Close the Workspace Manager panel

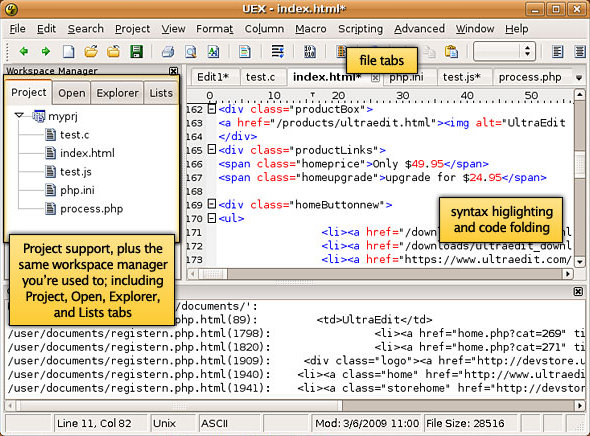(173, 71)
